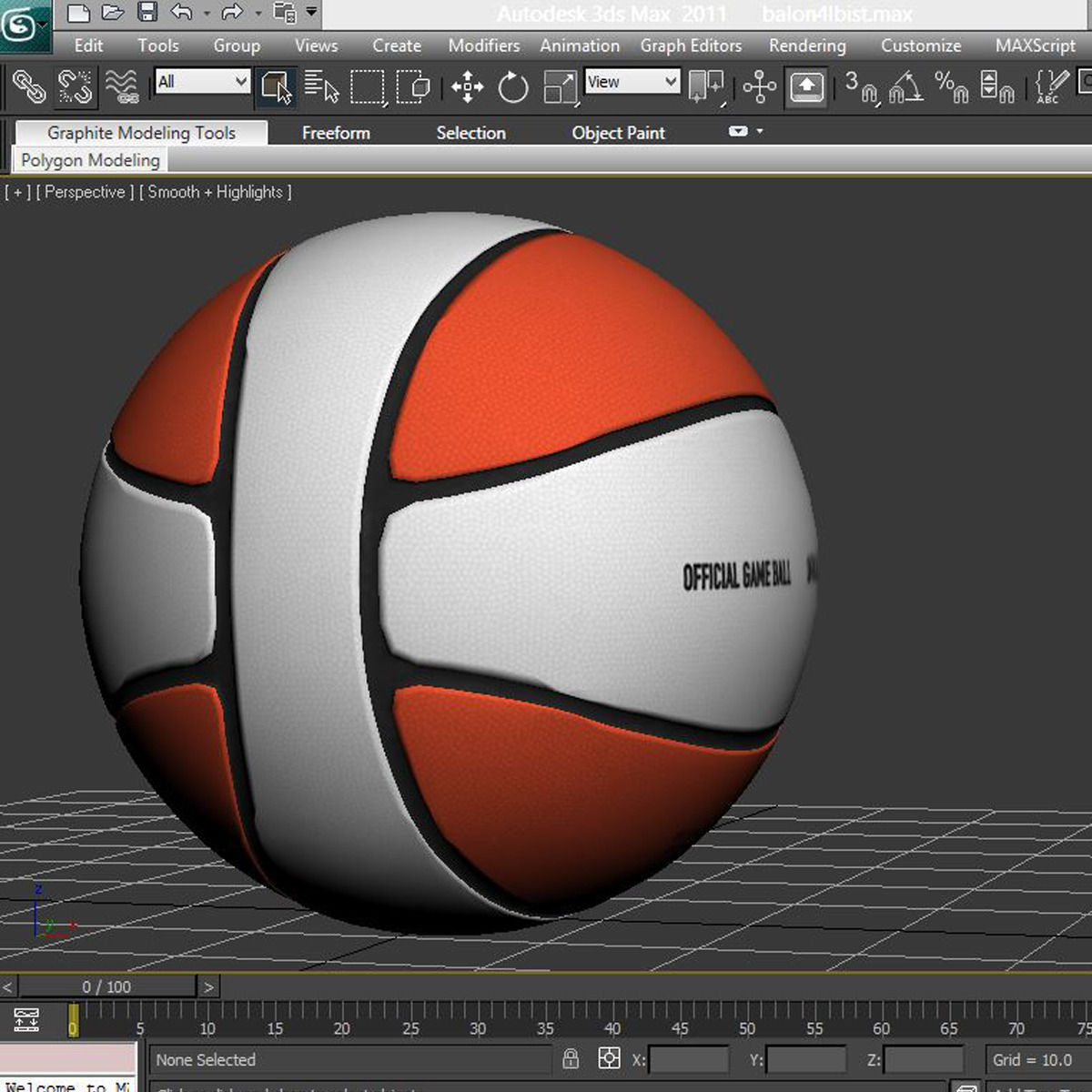Choose the Rectangular Selection Region tool
The width and height of the screenshot is (1092, 1092).
[x=368, y=87]
